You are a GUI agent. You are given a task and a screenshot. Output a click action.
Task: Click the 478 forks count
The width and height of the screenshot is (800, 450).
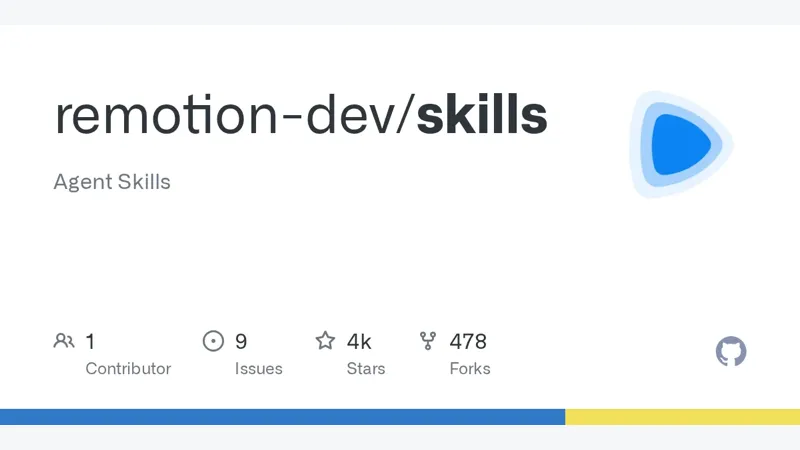(468, 341)
